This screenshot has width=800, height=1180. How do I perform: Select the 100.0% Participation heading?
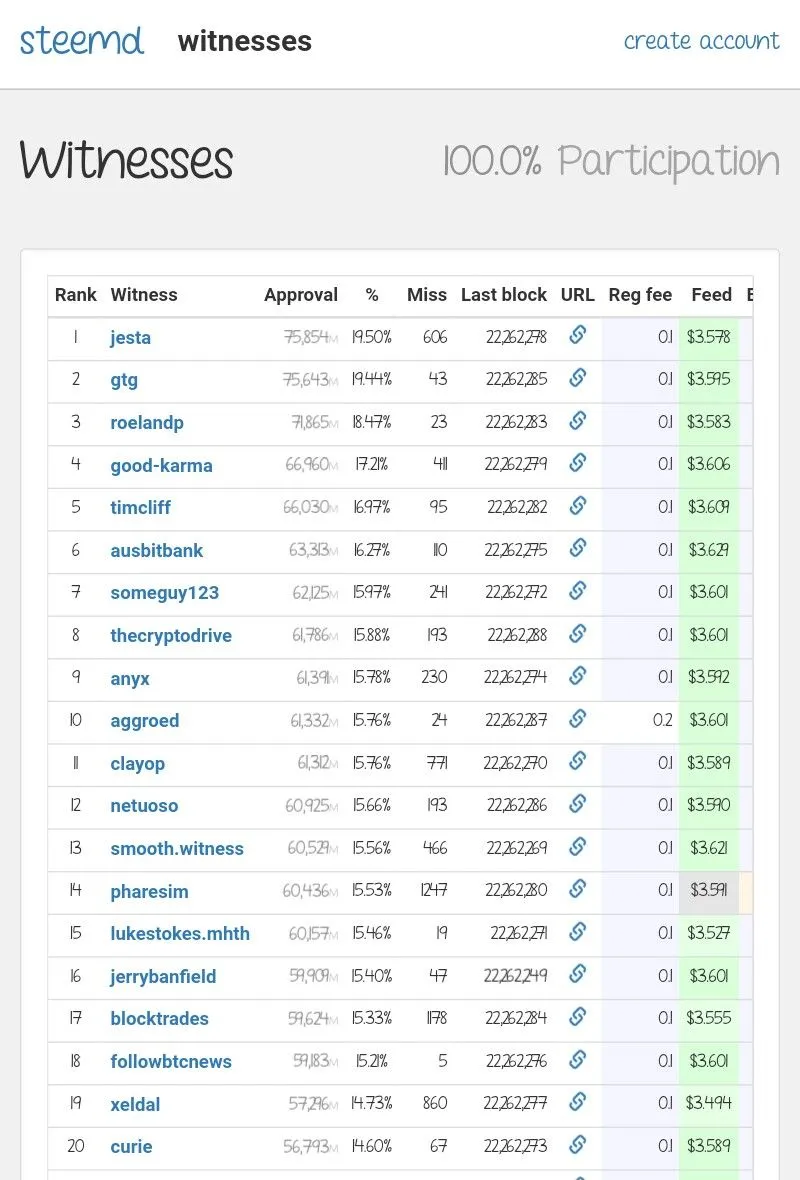tap(611, 161)
